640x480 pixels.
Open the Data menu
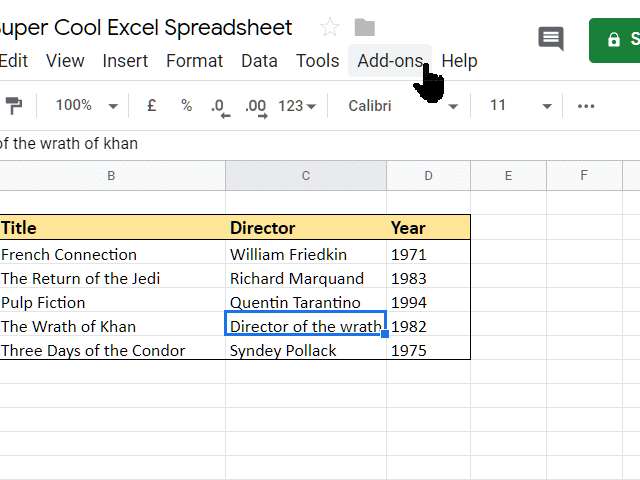click(259, 61)
